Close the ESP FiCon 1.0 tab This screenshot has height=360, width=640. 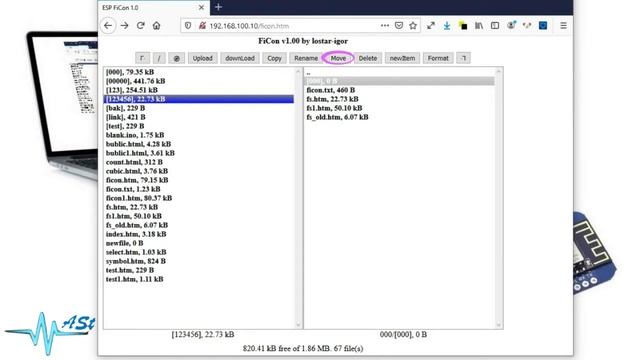point(201,7)
